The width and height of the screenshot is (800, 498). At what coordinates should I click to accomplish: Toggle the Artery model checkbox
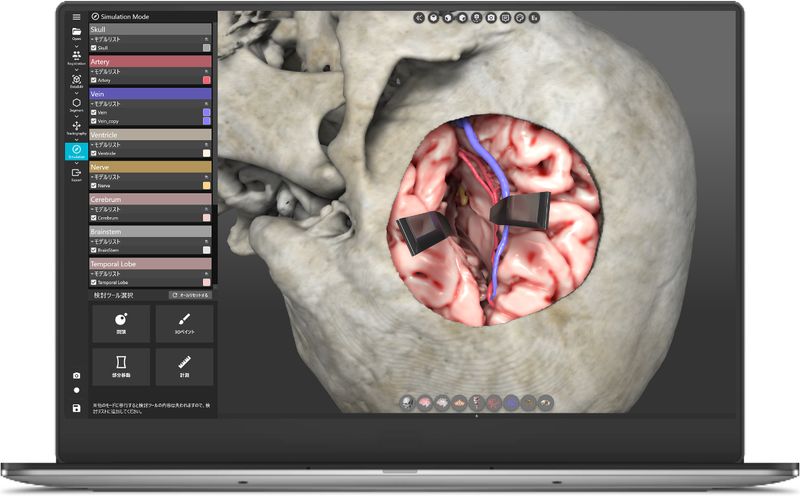pyautogui.click(x=94, y=80)
